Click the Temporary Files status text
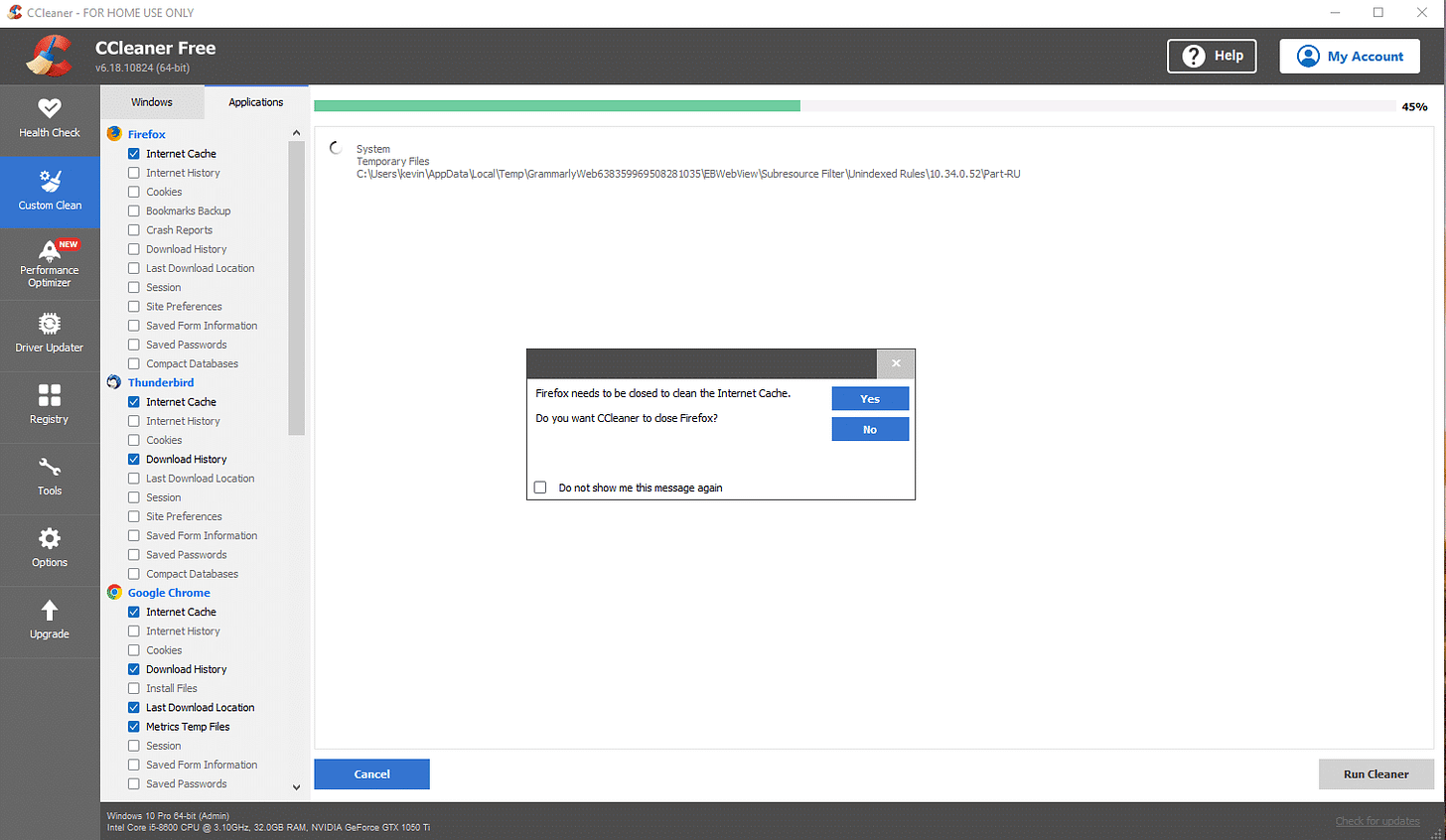Viewport: 1446px width, 840px height. coord(393,161)
